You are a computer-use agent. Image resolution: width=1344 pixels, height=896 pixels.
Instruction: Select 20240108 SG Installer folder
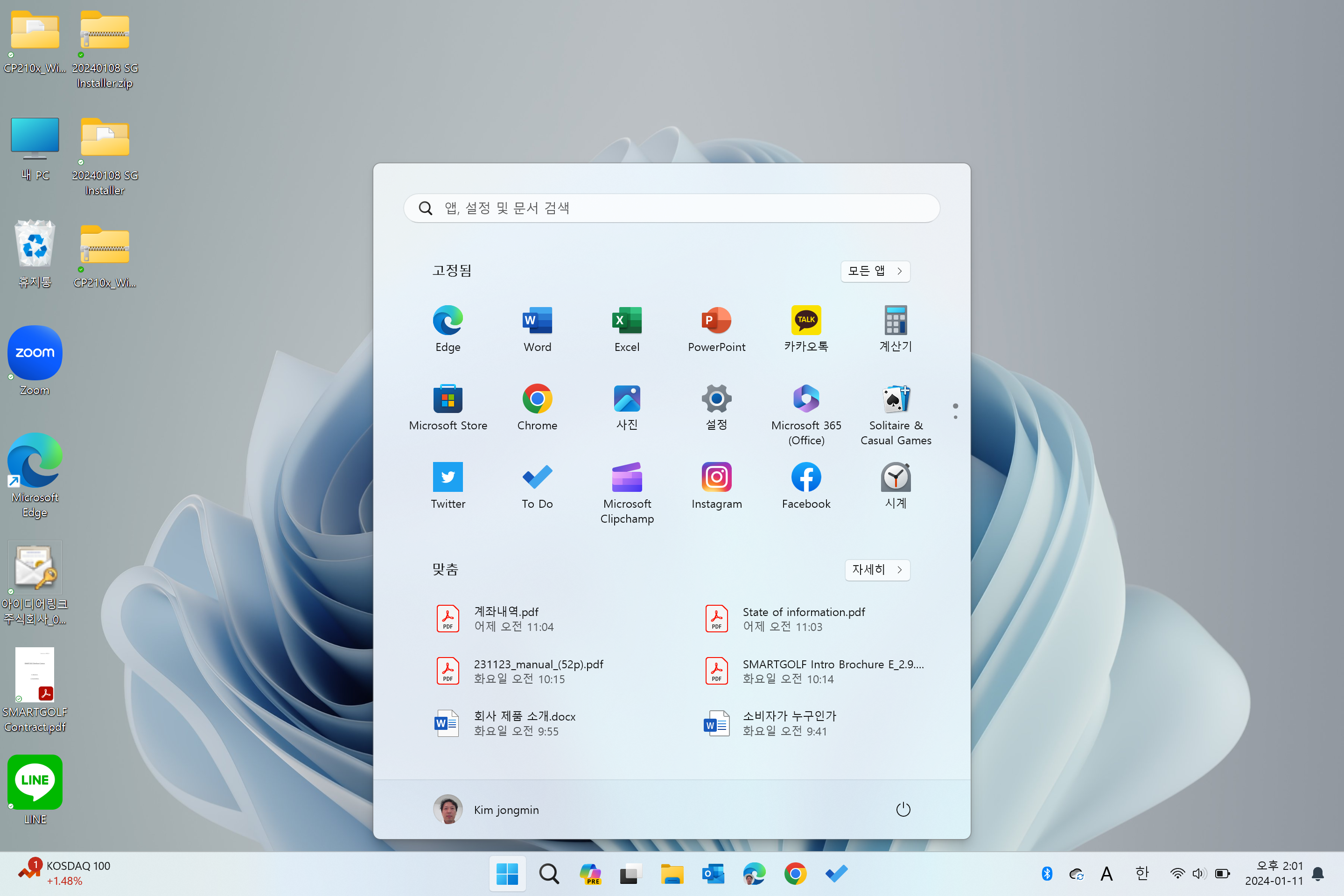click(x=105, y=156)
